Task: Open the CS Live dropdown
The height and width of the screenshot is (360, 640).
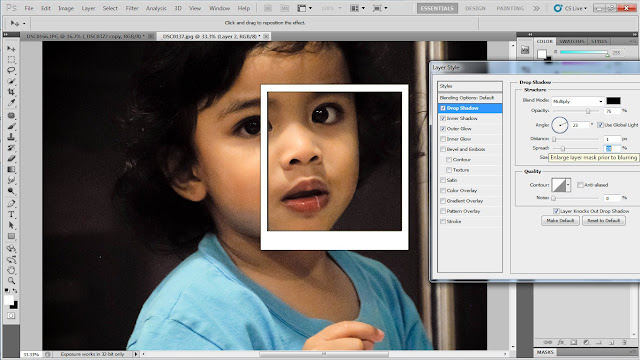Action: (x=571, y=8)
